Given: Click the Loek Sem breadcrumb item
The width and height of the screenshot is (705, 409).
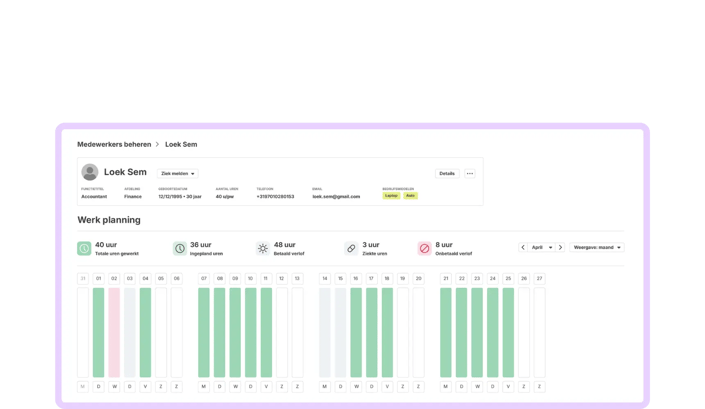Looking at the screenshot, I should (181, 144).
